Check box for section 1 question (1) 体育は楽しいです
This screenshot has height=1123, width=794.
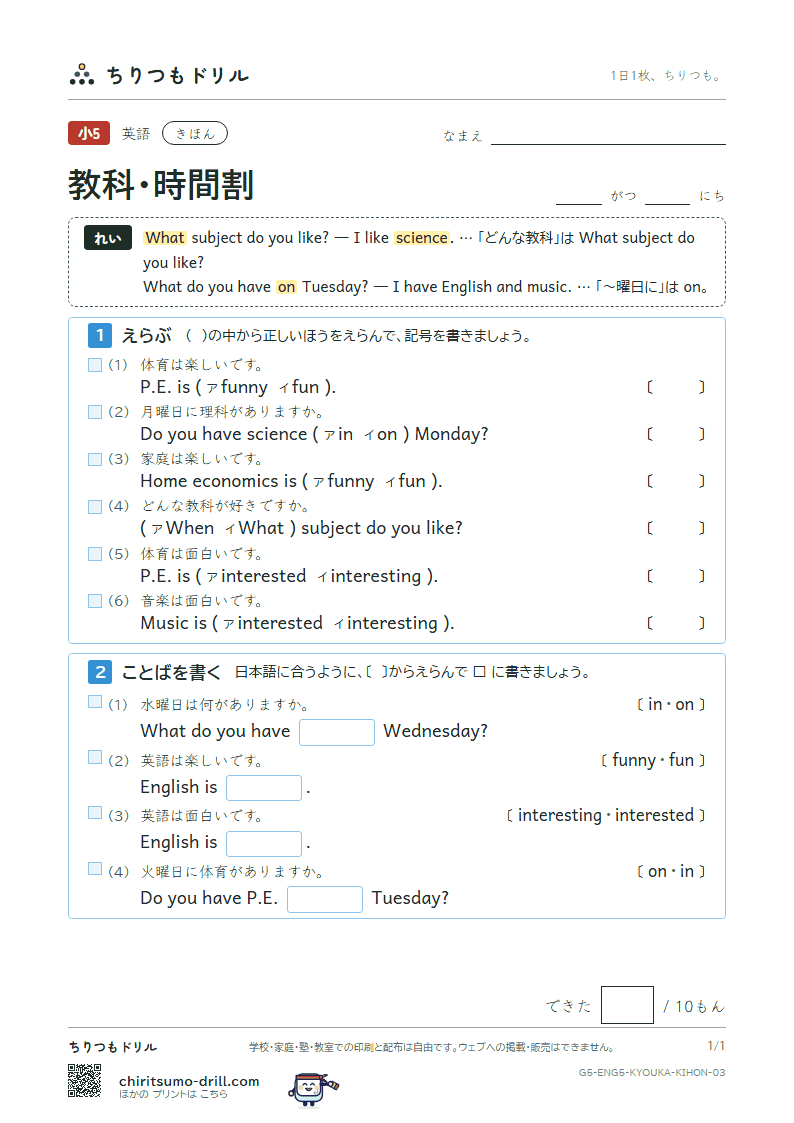(95, 365)
